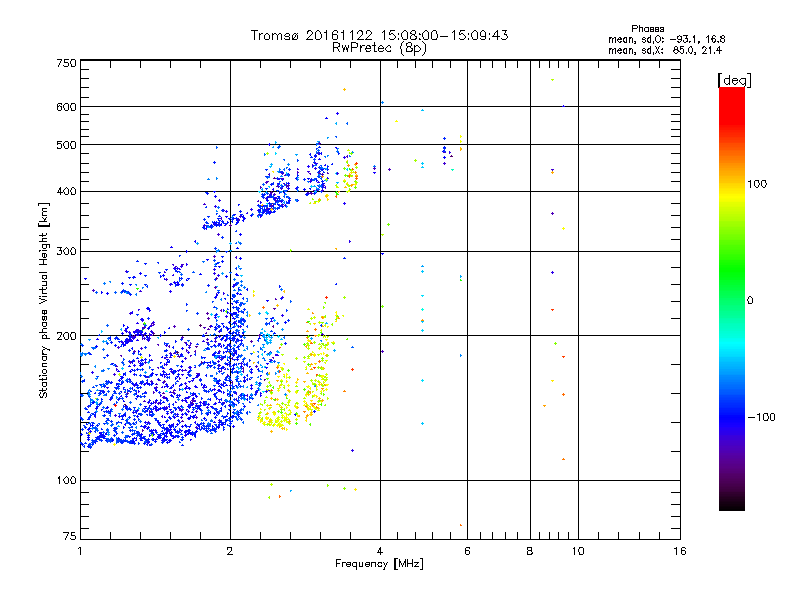Click the 'Phases' header label
The image size is (800, 600).
(x=647, y=29)
